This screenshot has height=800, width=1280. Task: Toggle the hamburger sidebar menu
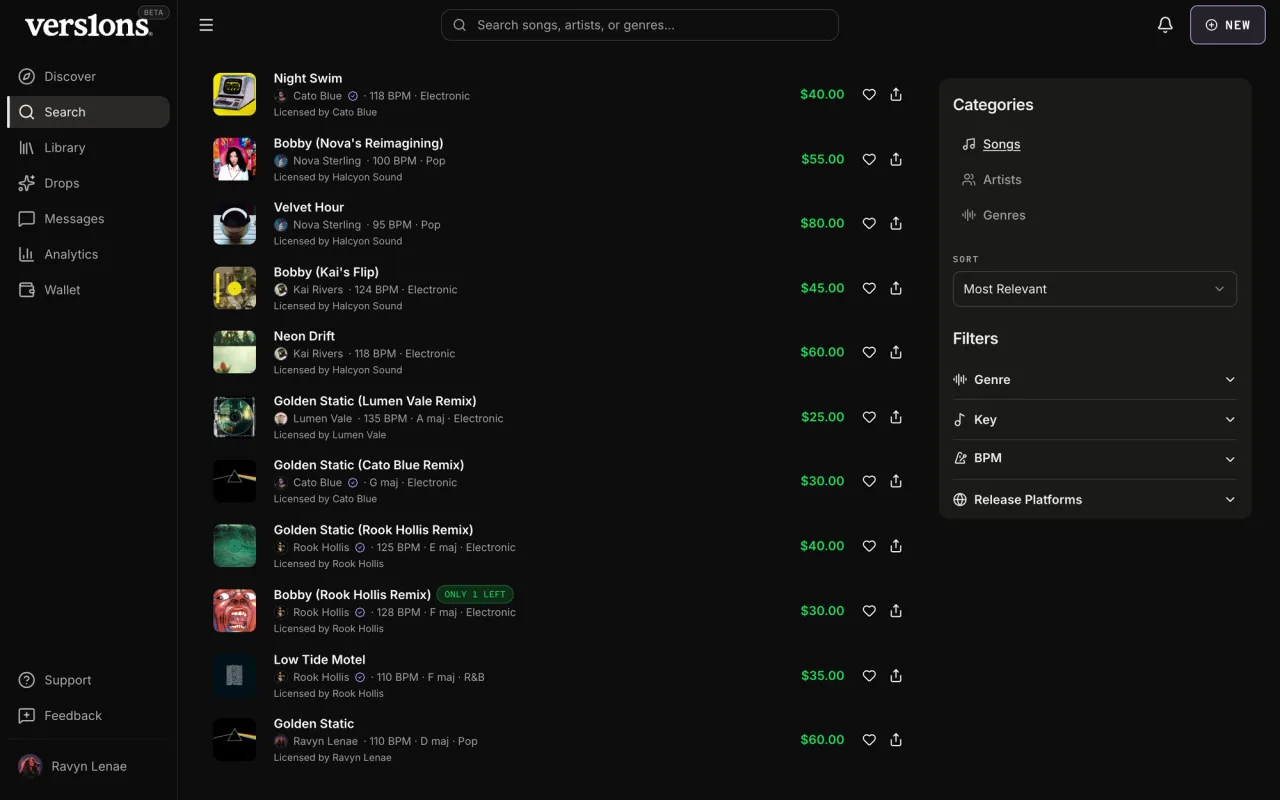(206, 25)
